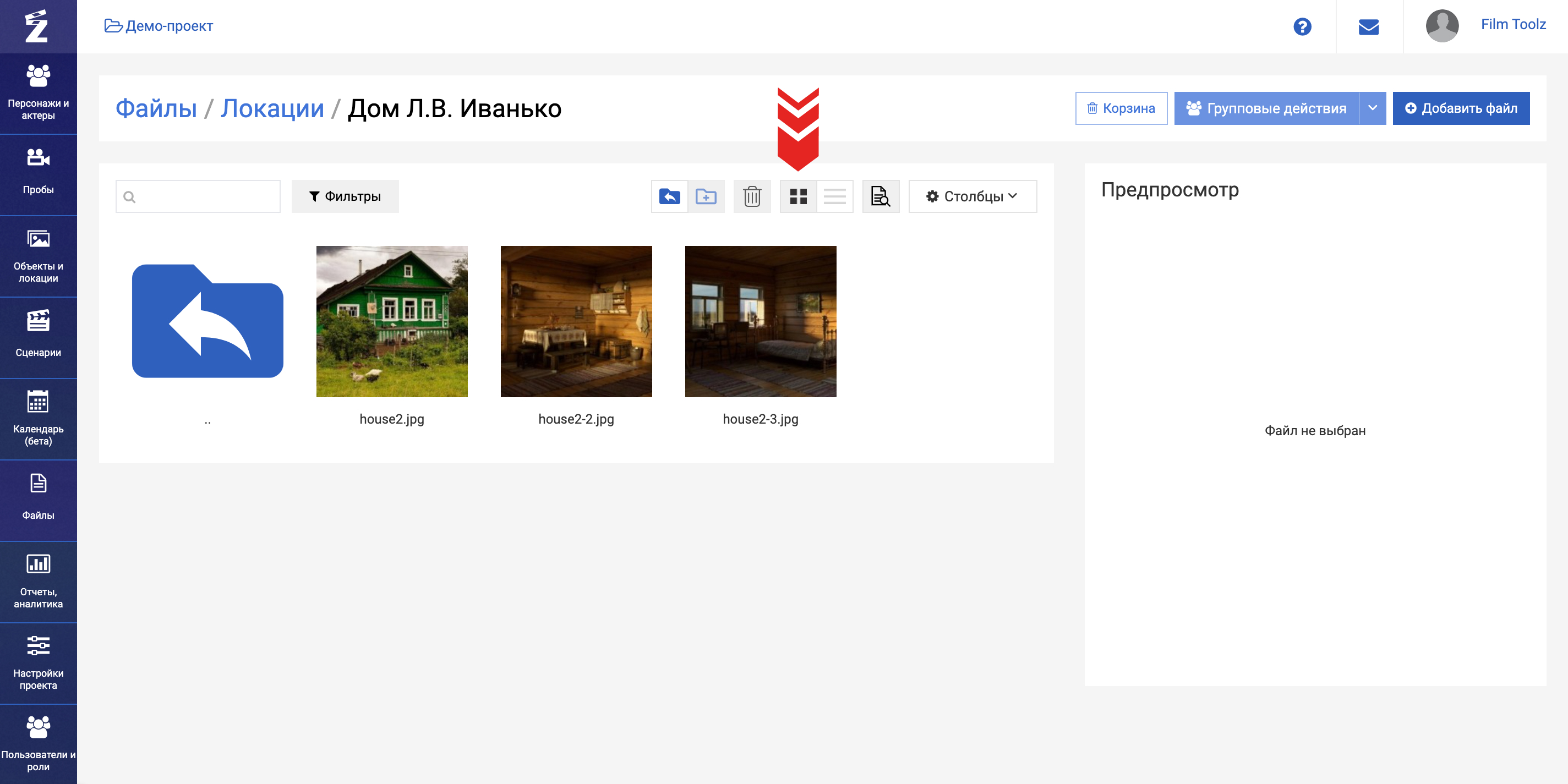Click the Film Toolz logo icon
This screenshot has width=1568, height=784.
click(36, 26)
